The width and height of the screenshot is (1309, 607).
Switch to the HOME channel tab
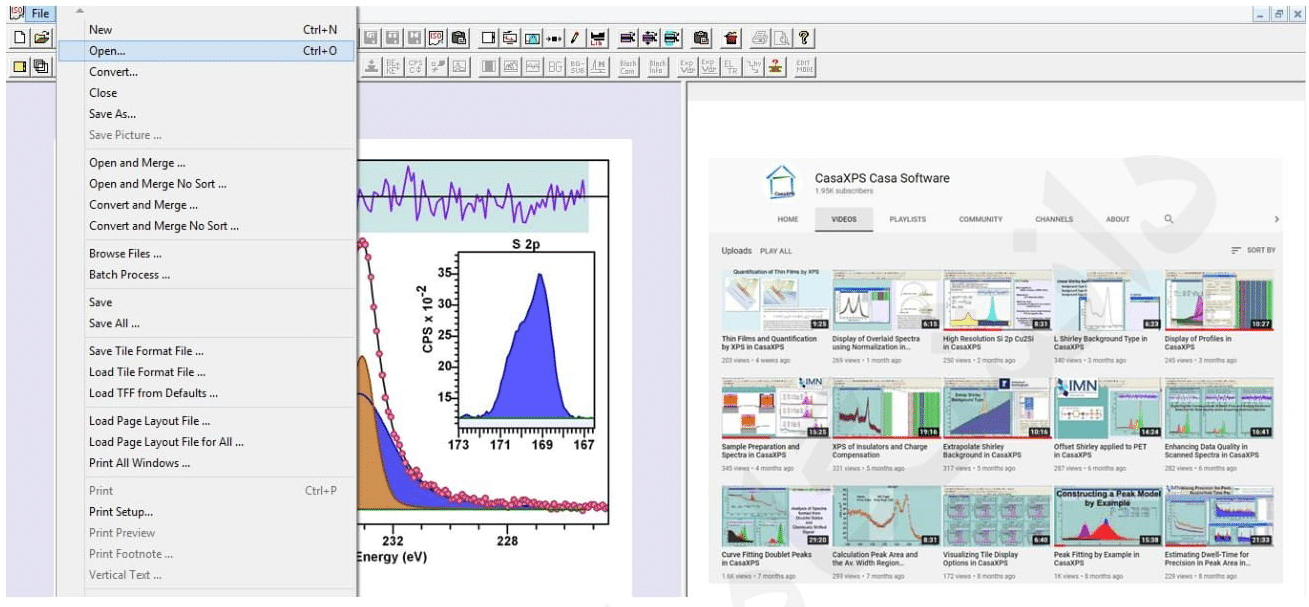tap(788, 220)
